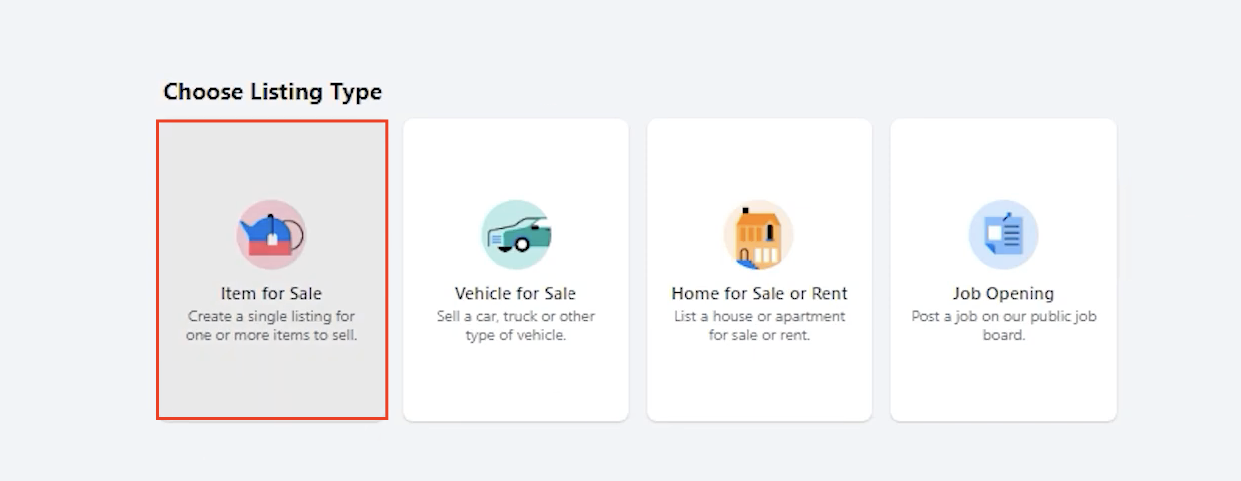Select the Vehicle for Sale title
Image resolution: width=1241 pixels, height=481 pixels.
coord(516,294)
